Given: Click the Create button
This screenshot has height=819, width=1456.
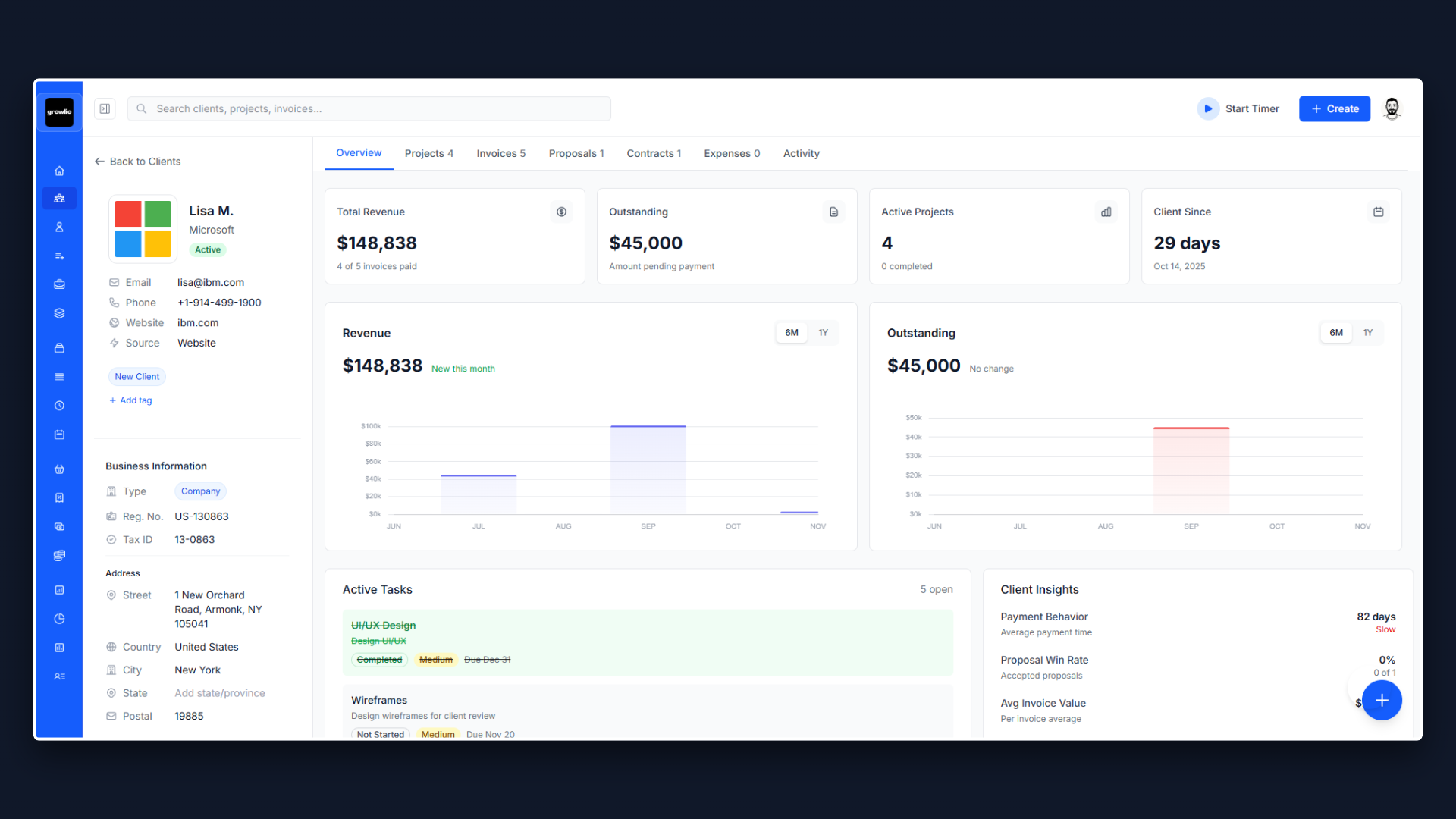Looking at the screenshot, I should coord(1334,108).
